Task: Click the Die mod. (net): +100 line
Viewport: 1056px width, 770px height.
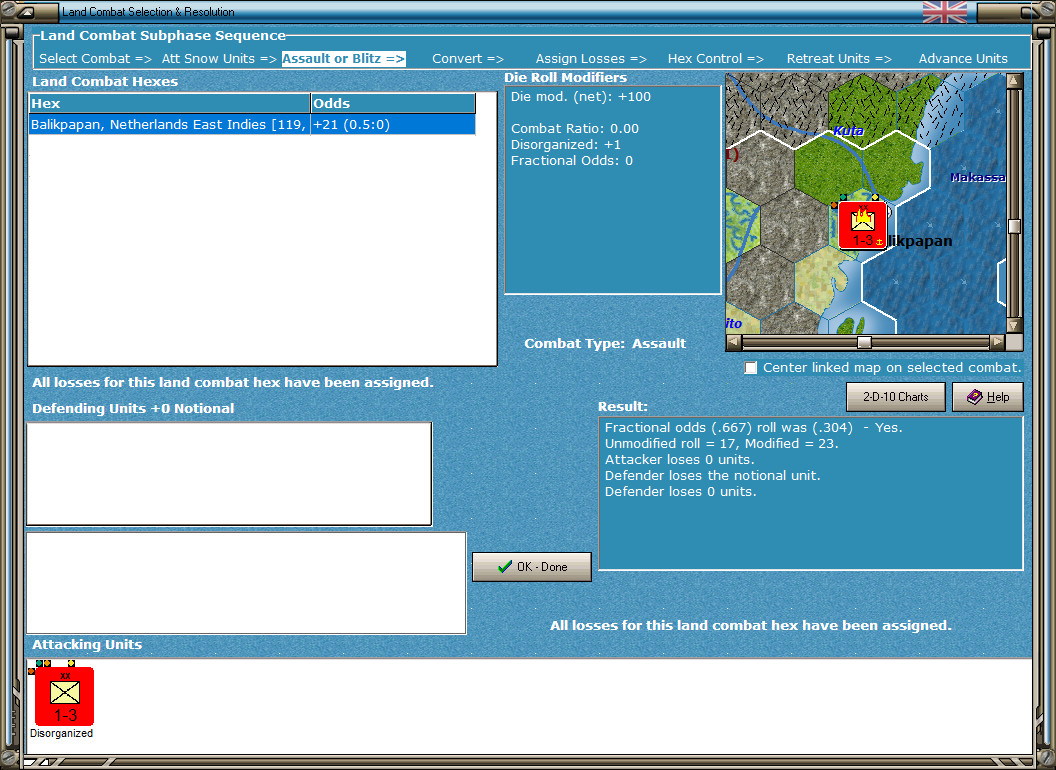Action: (x=581, y=96)
